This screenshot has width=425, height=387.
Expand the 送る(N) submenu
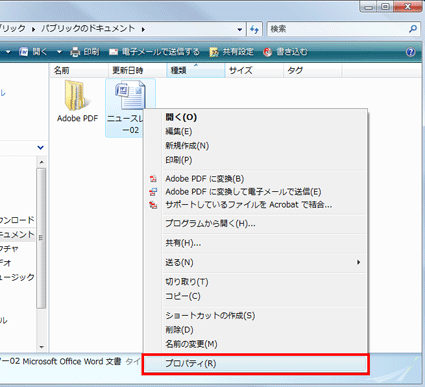coord(255,262)
